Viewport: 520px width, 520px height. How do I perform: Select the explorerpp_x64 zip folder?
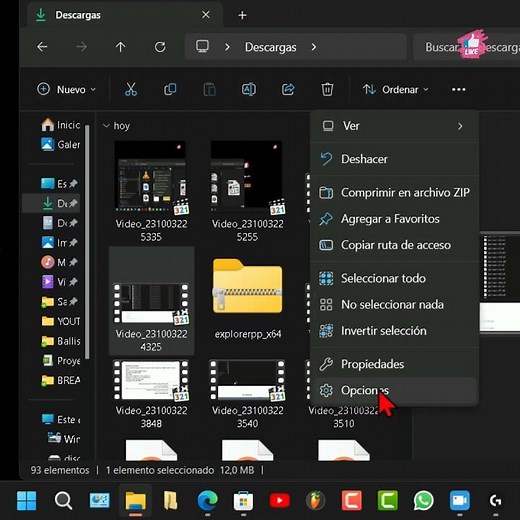247,287
